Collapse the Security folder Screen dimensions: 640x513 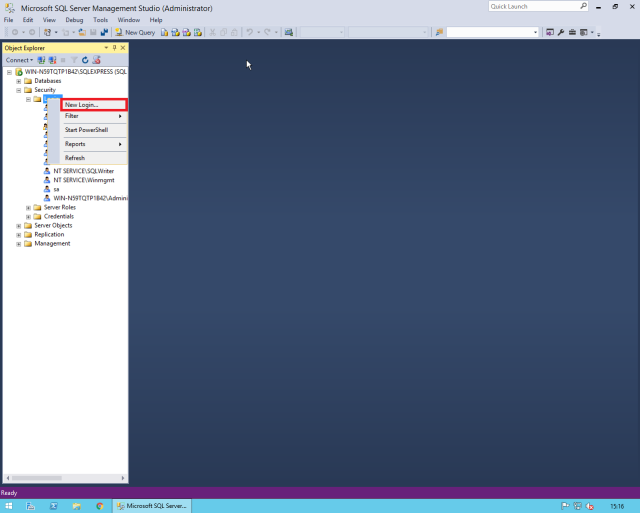pos(18,90)
